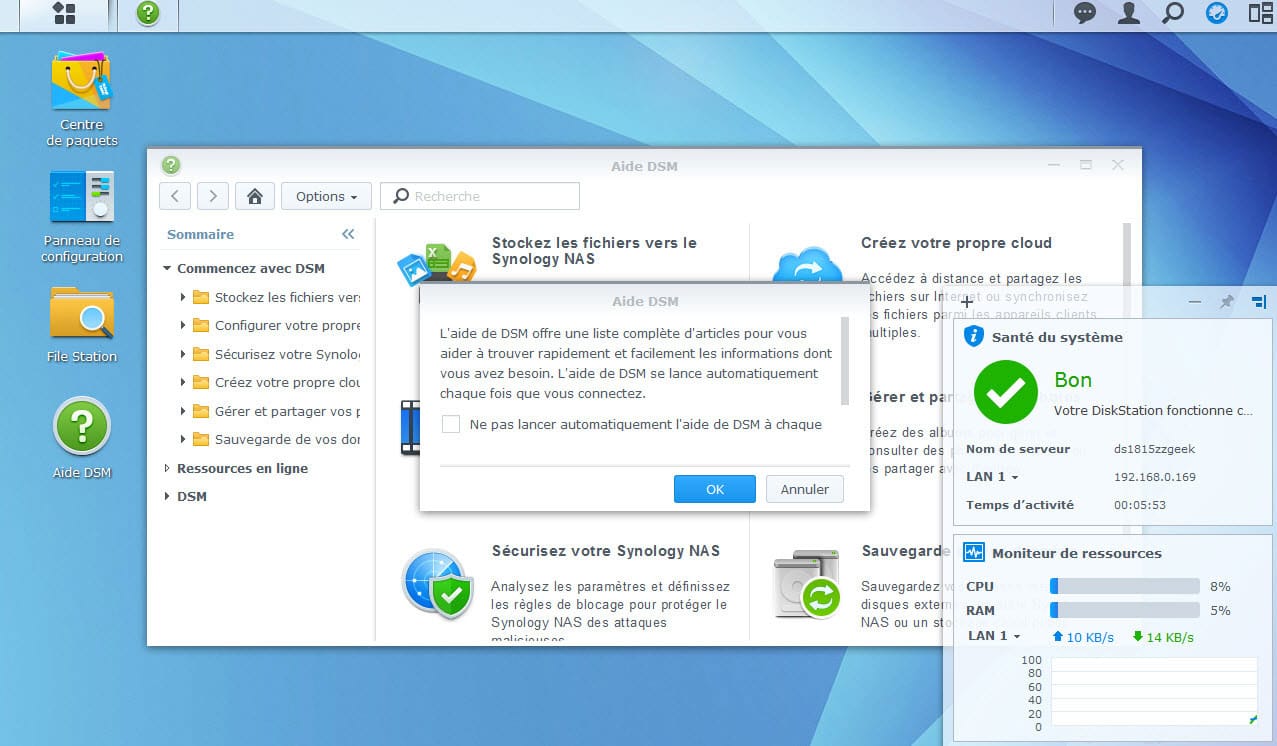Pin the widgets panel
1277x746 pixels.
1226,301
